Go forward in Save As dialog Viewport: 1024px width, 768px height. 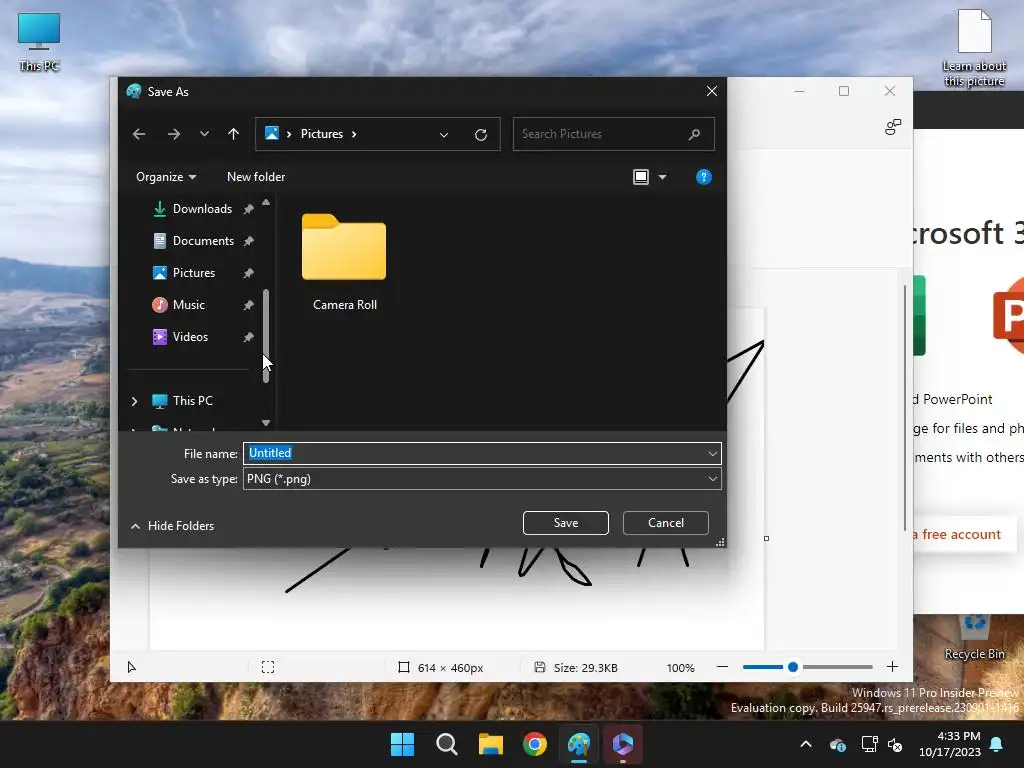click(x=174, y=134)
